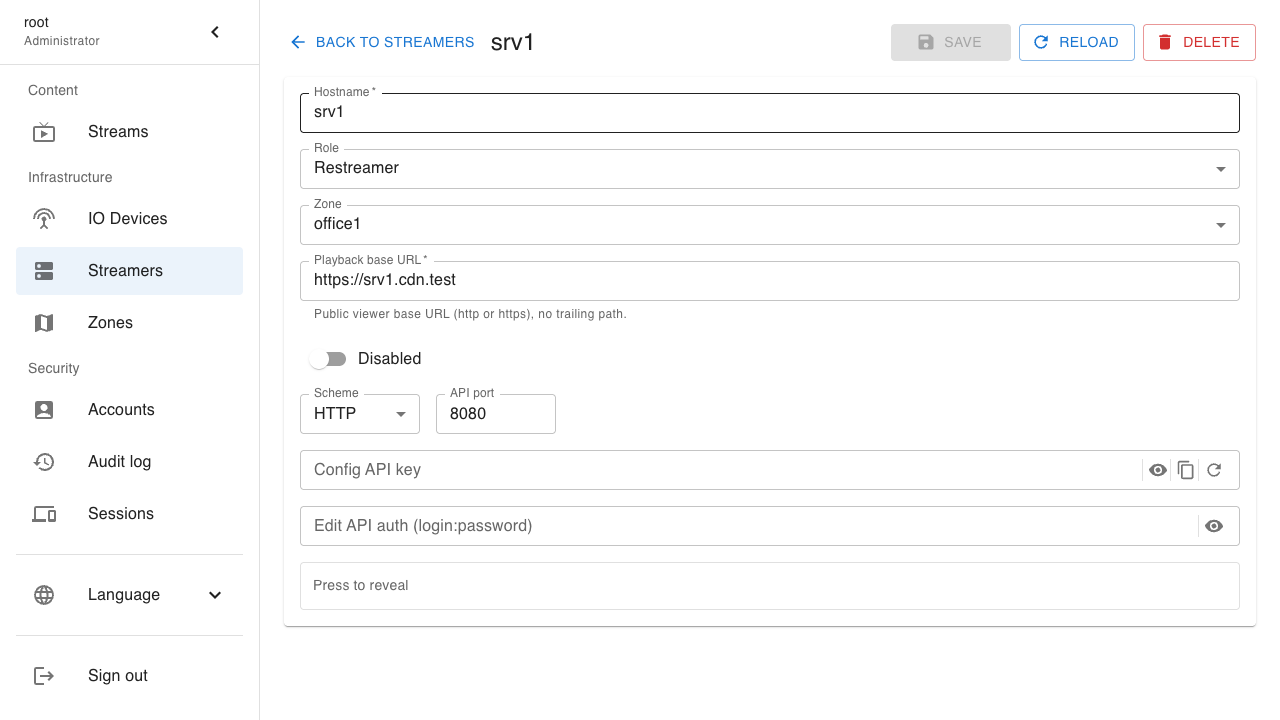The image size is (1280, 720).
Task: Show the Edit API auth password
Action: coord(1214,525)
